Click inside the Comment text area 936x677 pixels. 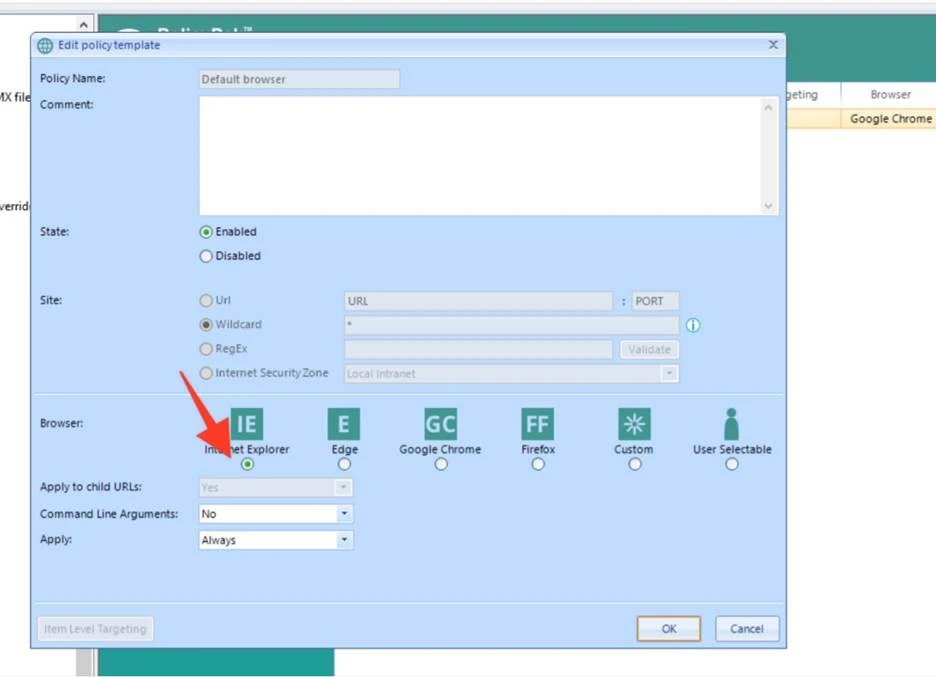[480, 155]
